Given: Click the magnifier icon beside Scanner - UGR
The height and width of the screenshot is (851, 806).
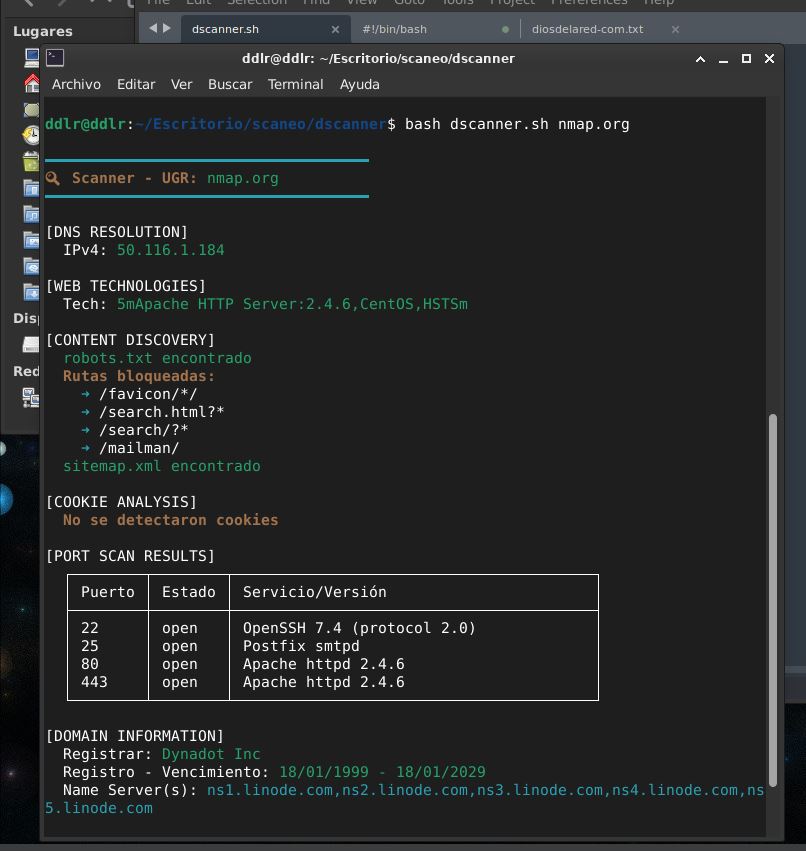Looking at the screenshot, I should point(53,178).
